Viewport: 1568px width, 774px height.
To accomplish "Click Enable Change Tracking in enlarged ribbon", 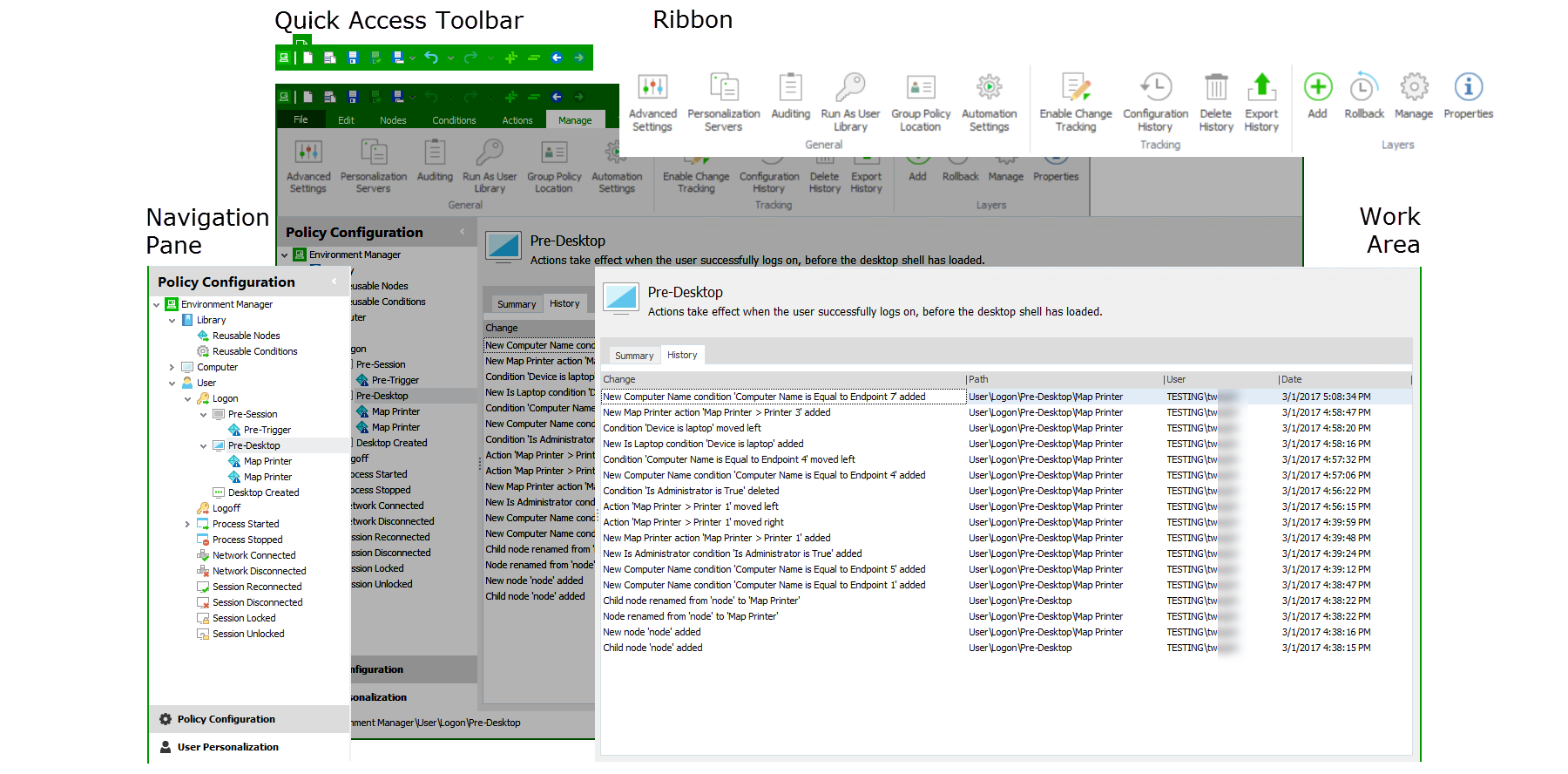I will pos(1076,103).
